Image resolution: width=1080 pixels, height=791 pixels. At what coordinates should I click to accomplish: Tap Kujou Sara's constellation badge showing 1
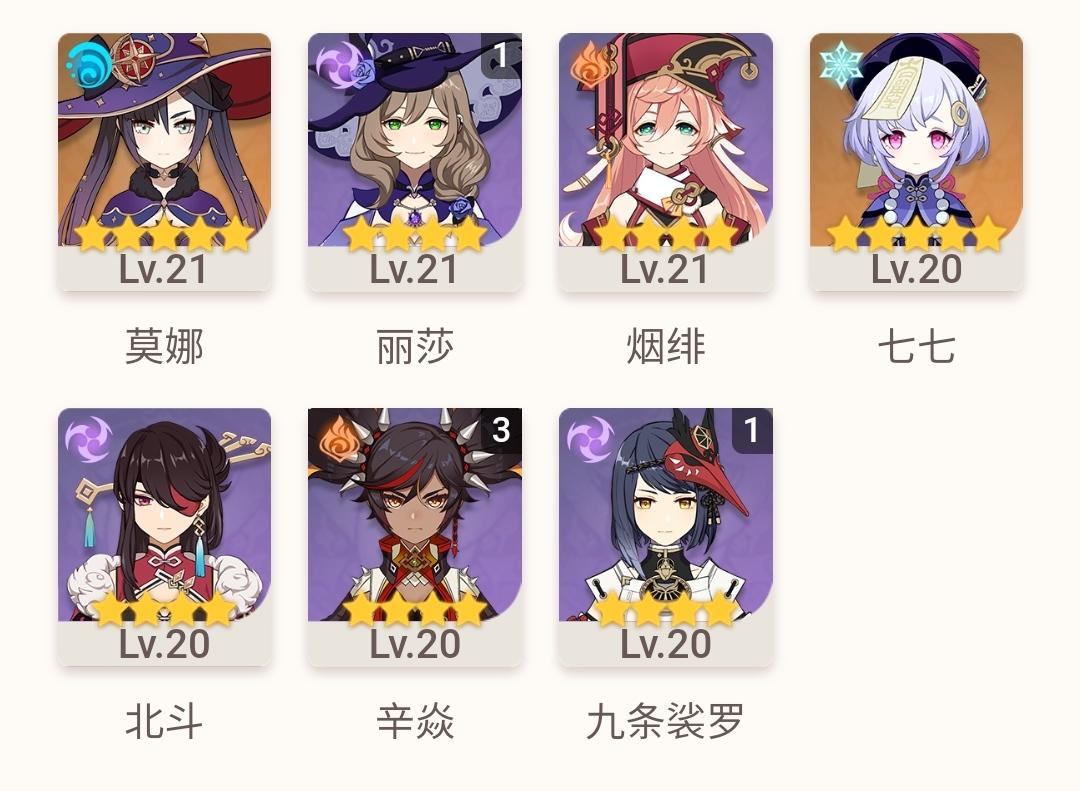[751, 430]
